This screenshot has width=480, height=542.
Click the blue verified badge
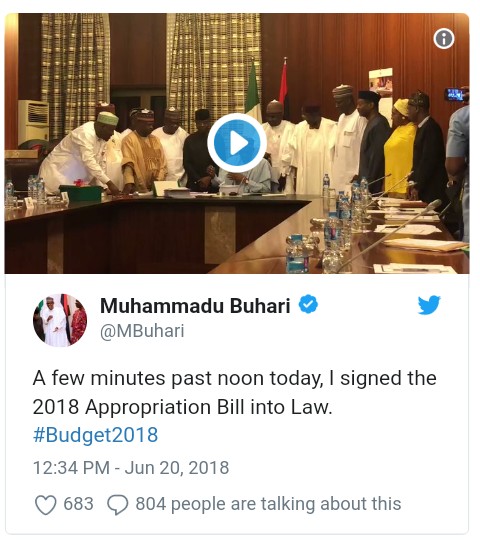click(308, 304)
